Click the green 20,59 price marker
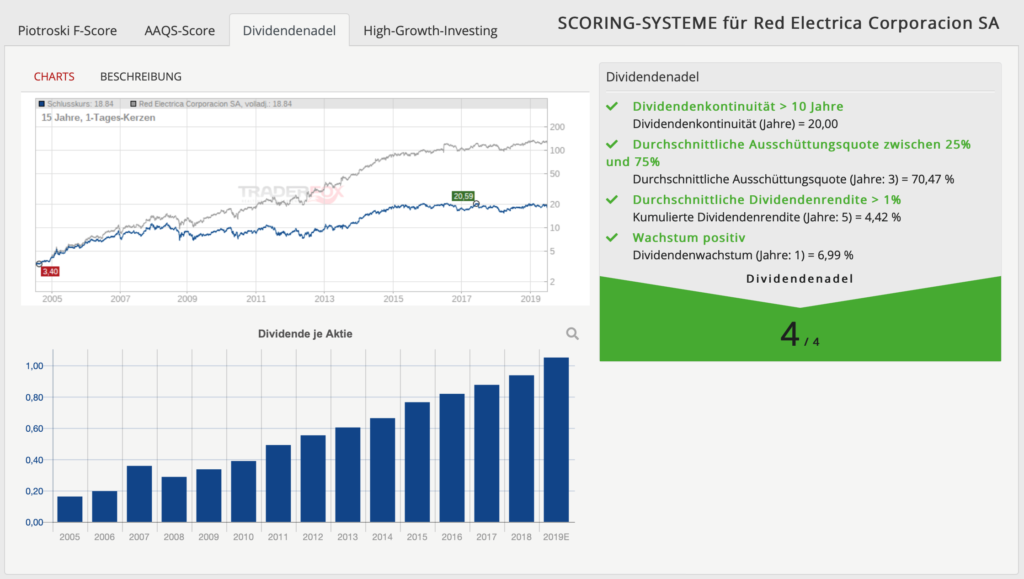The image size is (1024, 579). pos(463,196)
